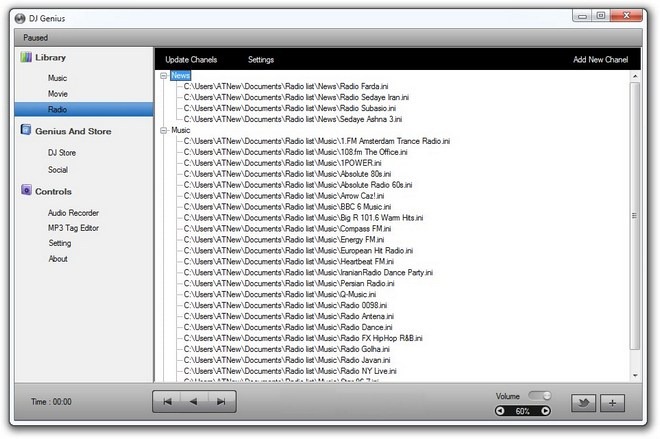This screenshot has width=660, height=439.
Task: Collapse the News tree node
Action: click(x=164, y=76)
